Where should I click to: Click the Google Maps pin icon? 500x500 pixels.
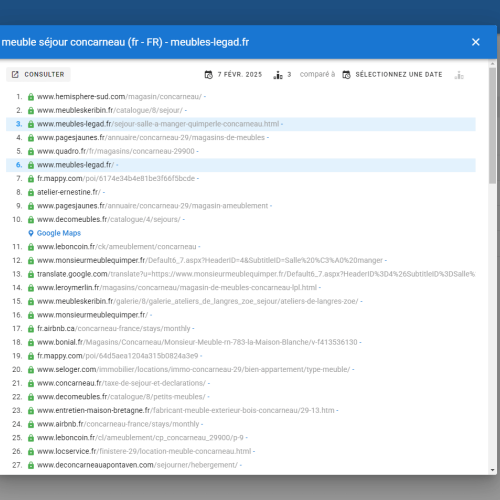click(31, 233)
